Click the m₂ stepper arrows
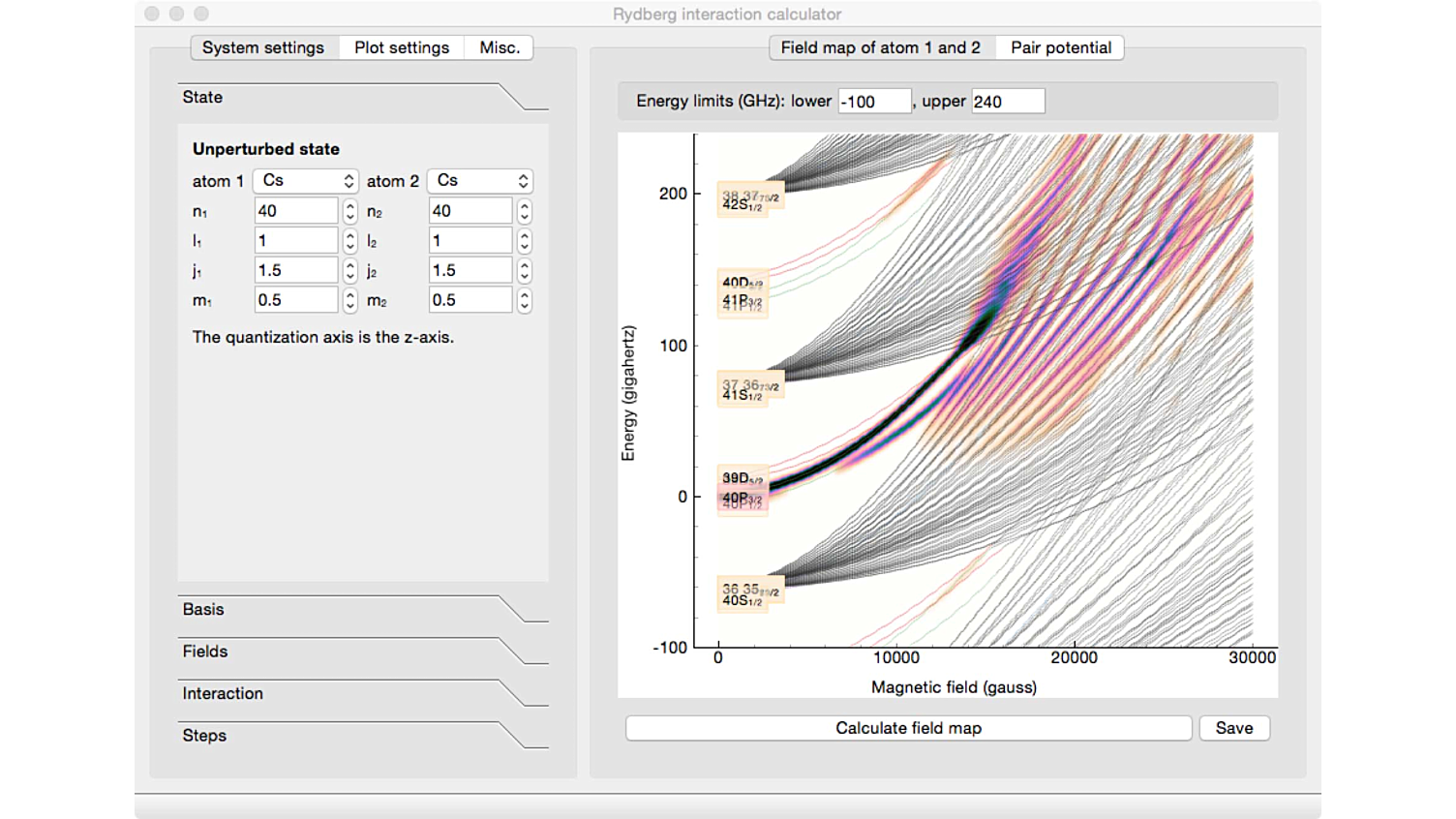The image size is (1456, 819). point(524,301)
